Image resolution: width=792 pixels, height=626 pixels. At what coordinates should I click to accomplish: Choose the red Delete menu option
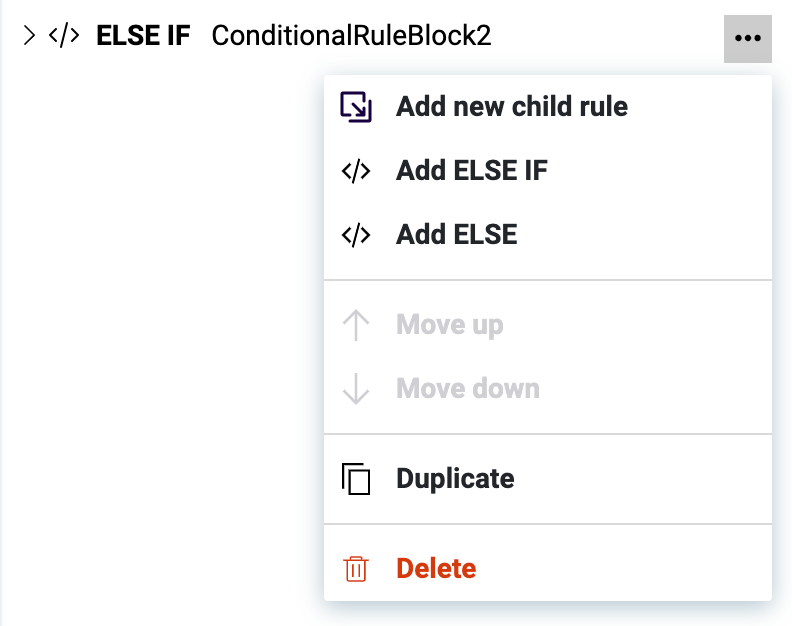[x=436, y=569]
